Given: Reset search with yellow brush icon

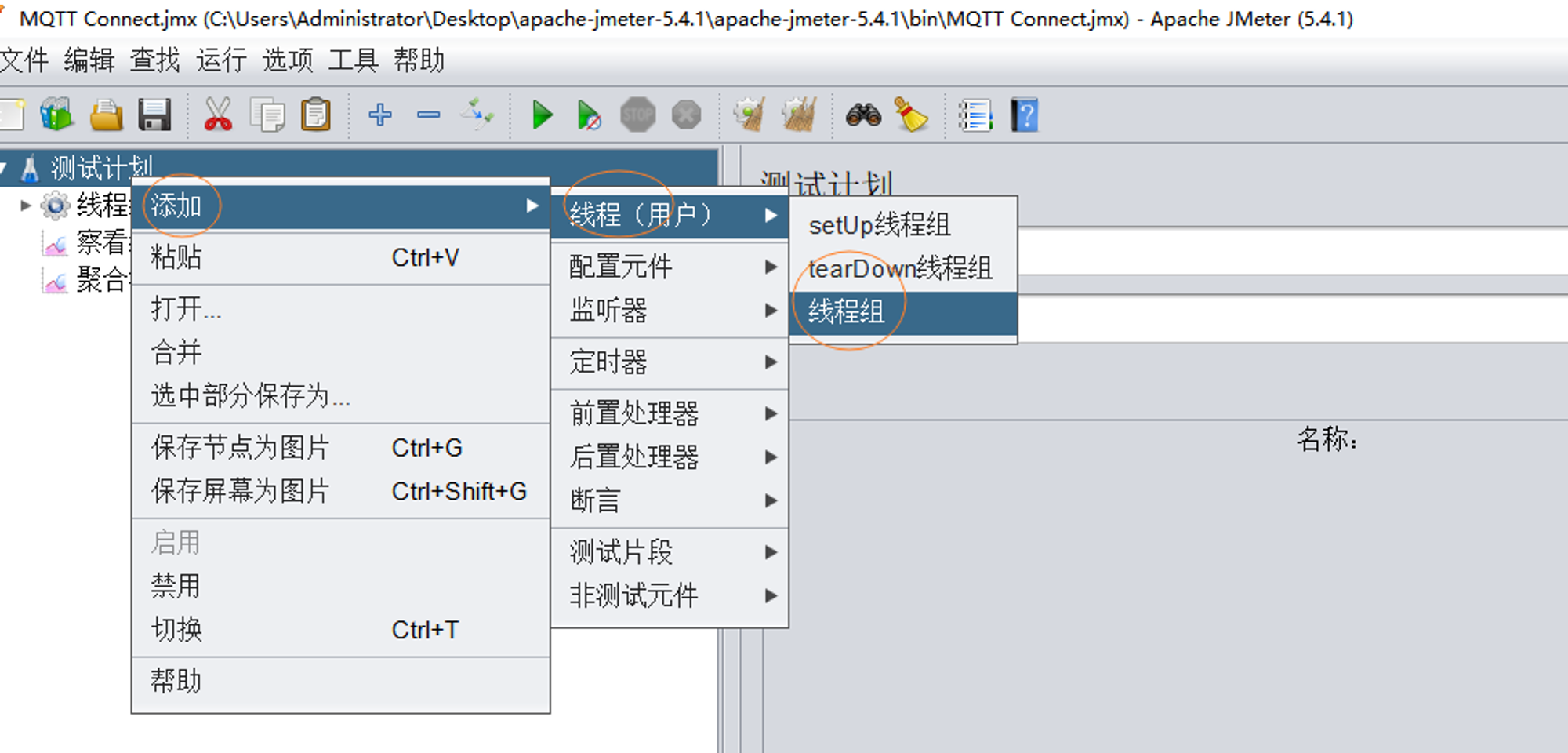Looking at the screenshot, I should point(911,115).
